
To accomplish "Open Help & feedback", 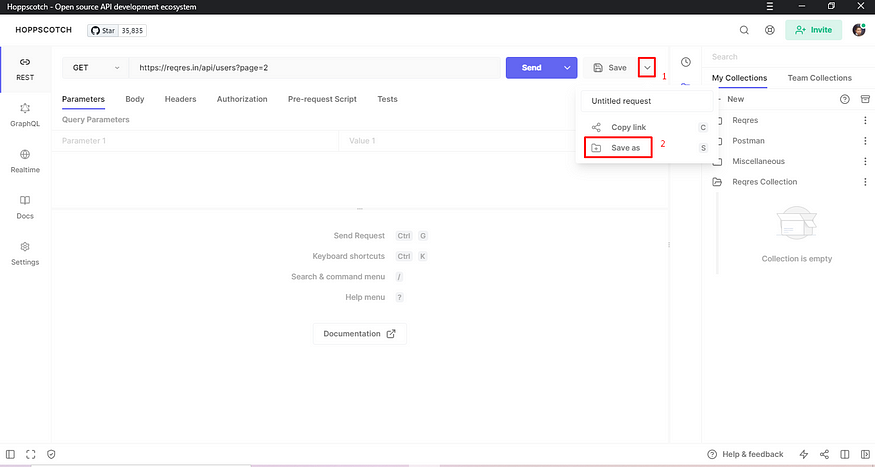I will (x=745, y=454).
